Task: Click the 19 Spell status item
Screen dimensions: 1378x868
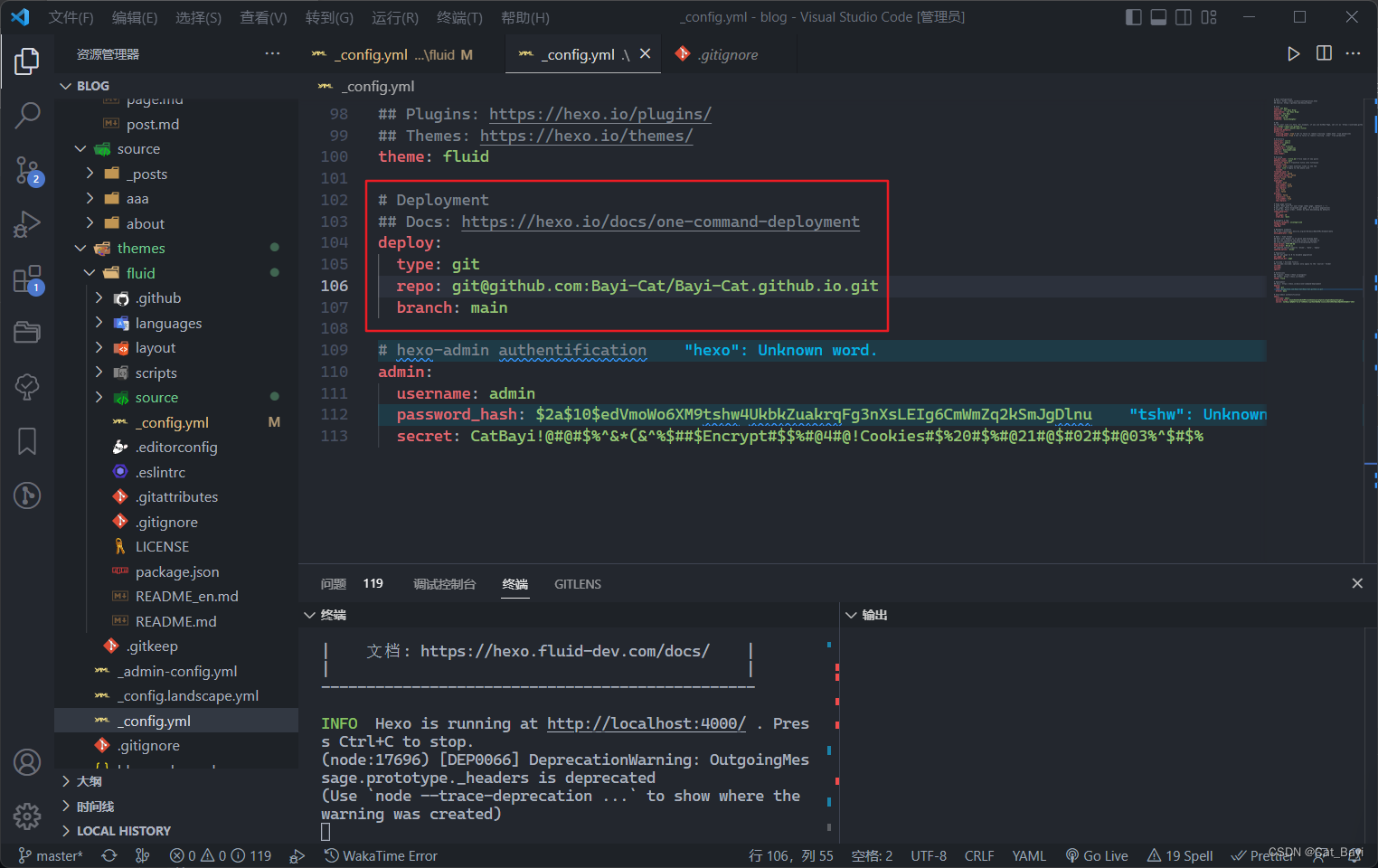Action: tap(1180, 855)
